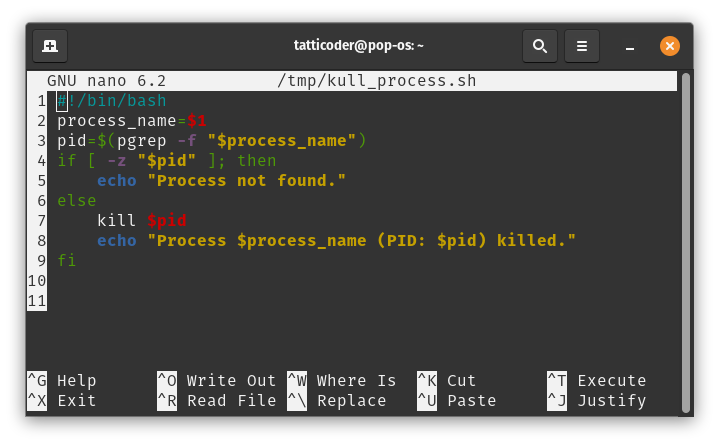Image resolution: width=719 pixels, height=445 pixels.
Task: Click the ^T Execute shortcut
Action: [596, 381]
